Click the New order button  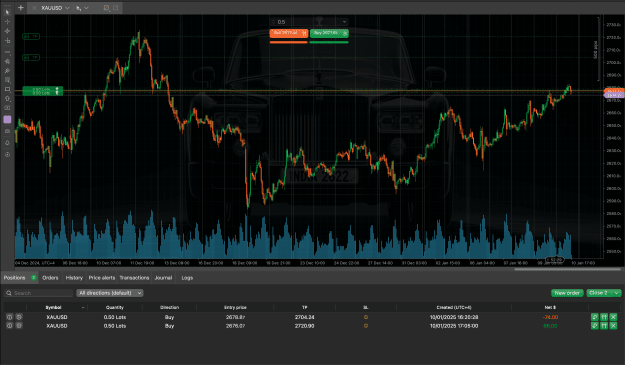tap(567, 293)
